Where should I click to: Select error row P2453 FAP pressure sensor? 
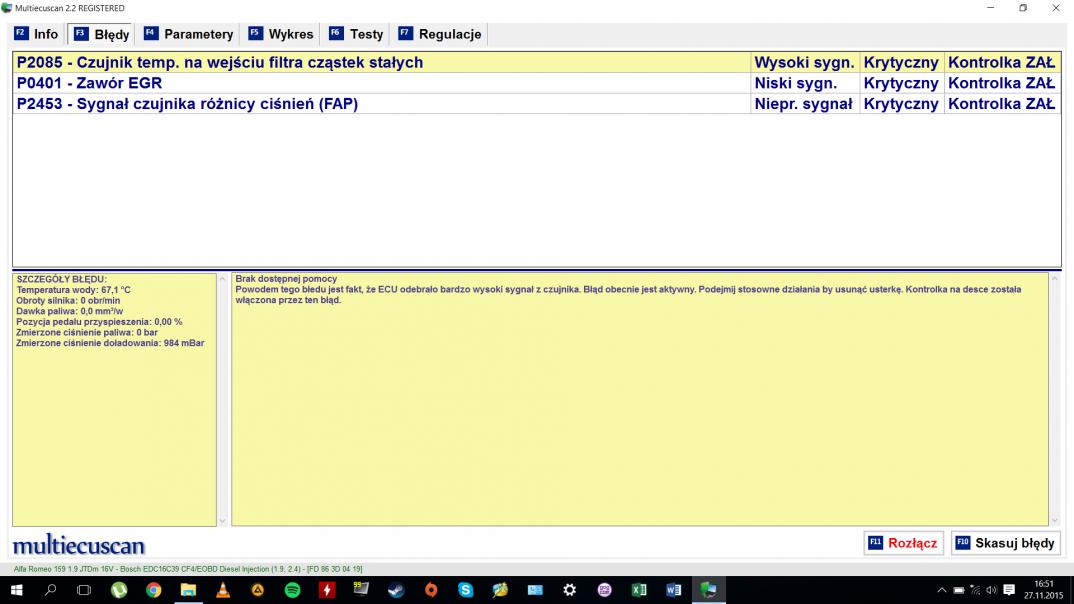[x=536, y=104]
